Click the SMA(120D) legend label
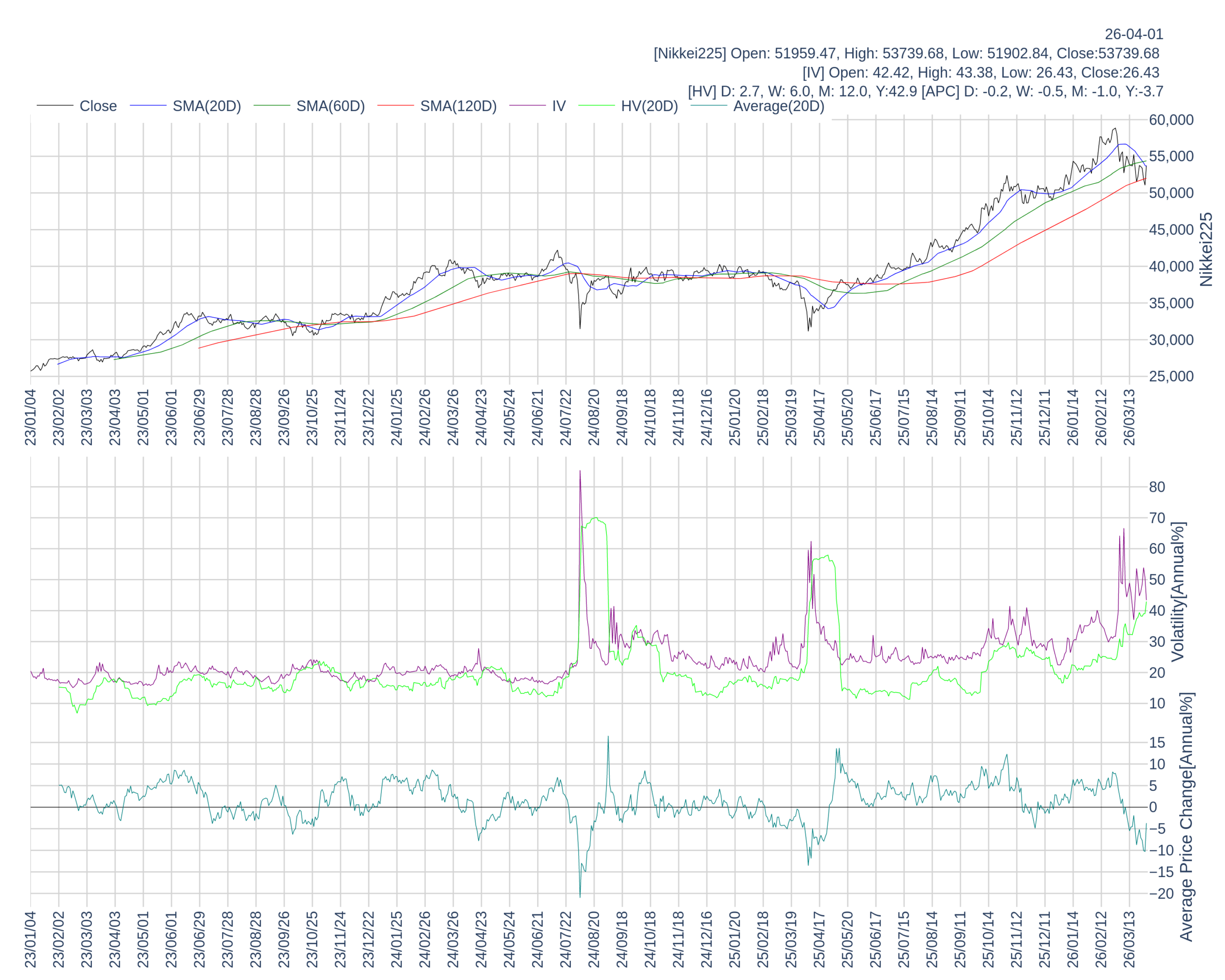This screenshot has width=1225, height=980. [458, 106]
